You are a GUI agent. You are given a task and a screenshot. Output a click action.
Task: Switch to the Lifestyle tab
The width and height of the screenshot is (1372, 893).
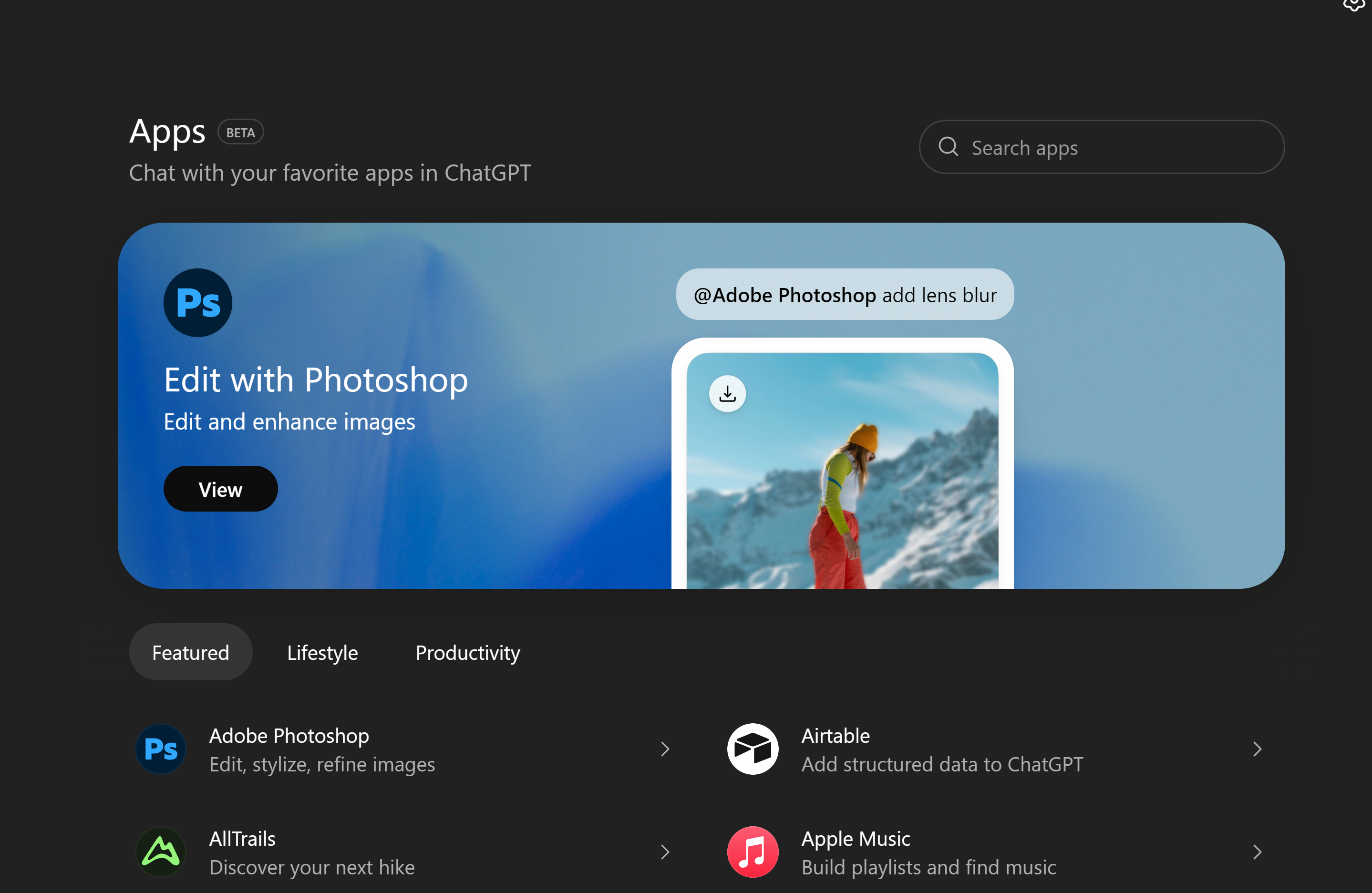pos(322,652)
